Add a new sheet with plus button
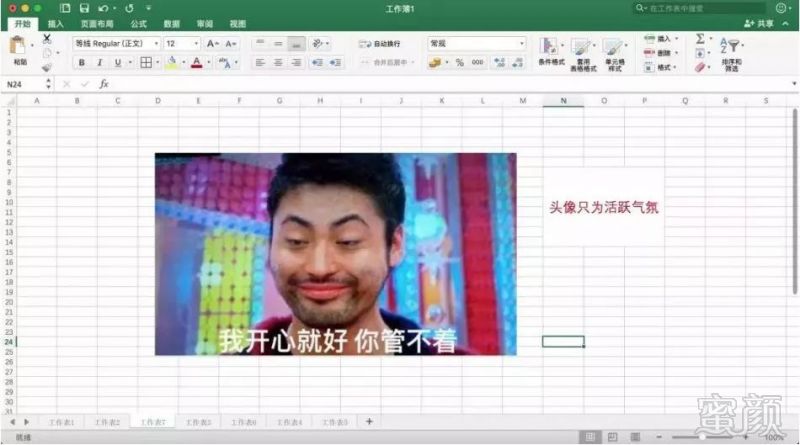The height and width of the screenshot is (445, 800). 369,422
